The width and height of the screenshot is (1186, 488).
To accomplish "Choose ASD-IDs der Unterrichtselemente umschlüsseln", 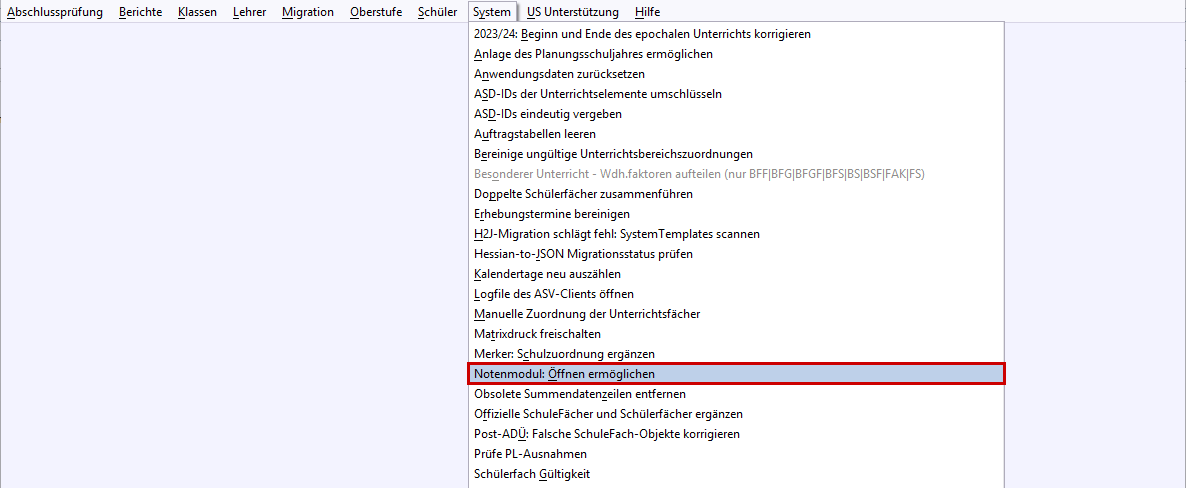I will [737, 95].
